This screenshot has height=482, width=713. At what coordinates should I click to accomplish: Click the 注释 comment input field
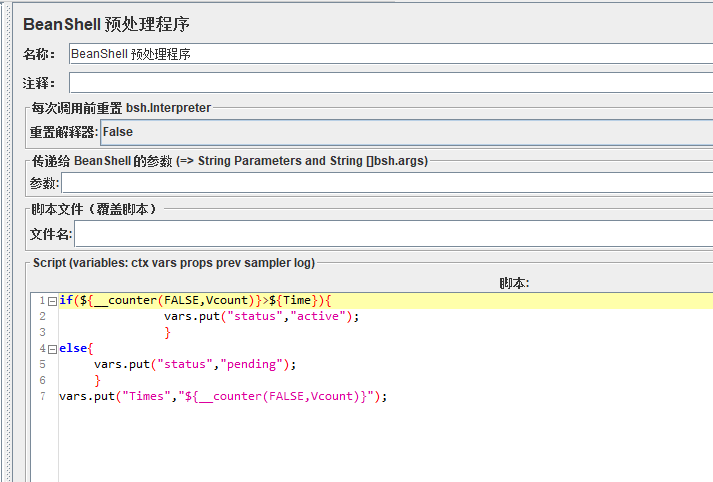pos(391,83)
